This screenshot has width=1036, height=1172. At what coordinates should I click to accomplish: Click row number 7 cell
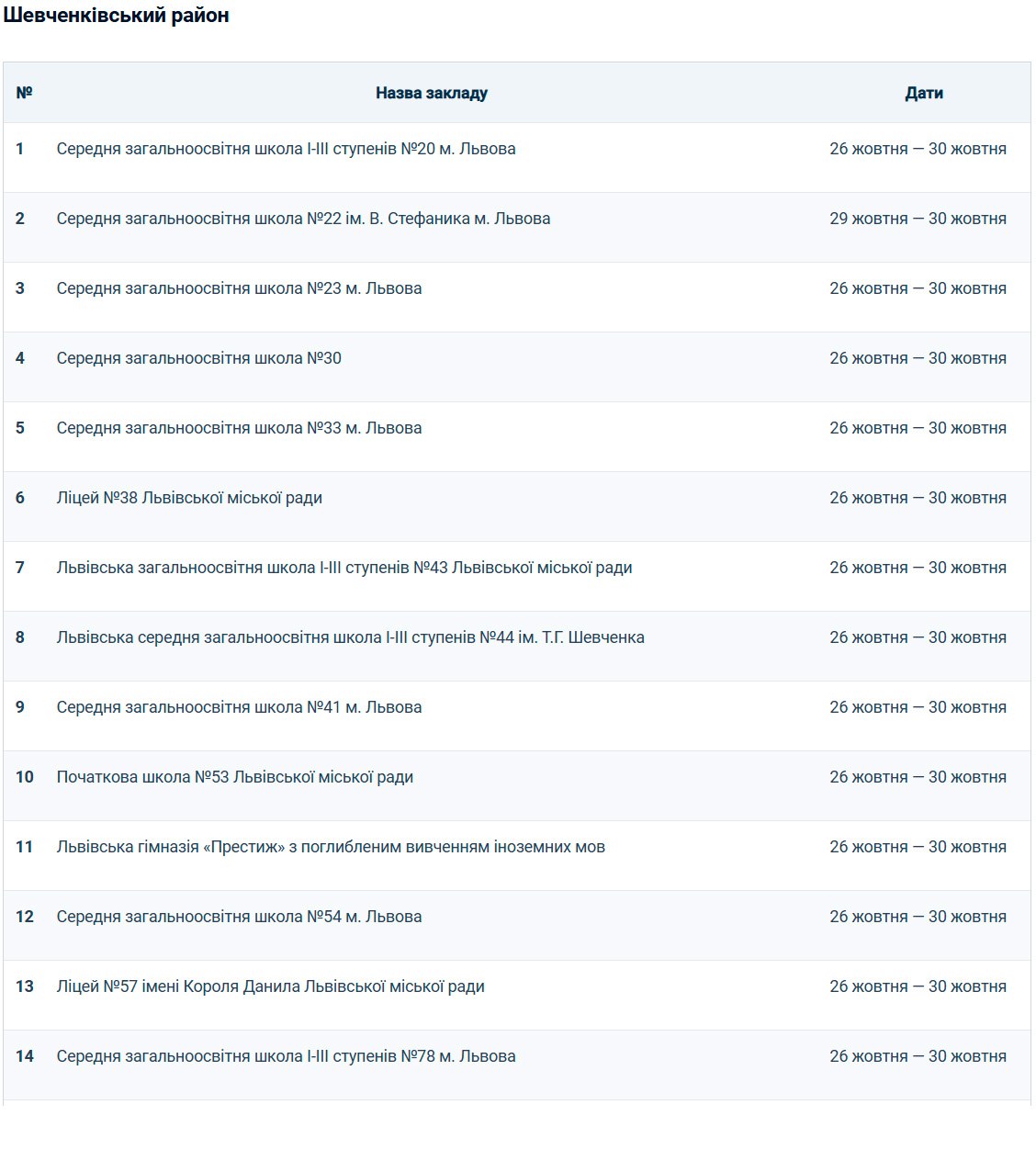pyautogui.click(x=20, y=568)
